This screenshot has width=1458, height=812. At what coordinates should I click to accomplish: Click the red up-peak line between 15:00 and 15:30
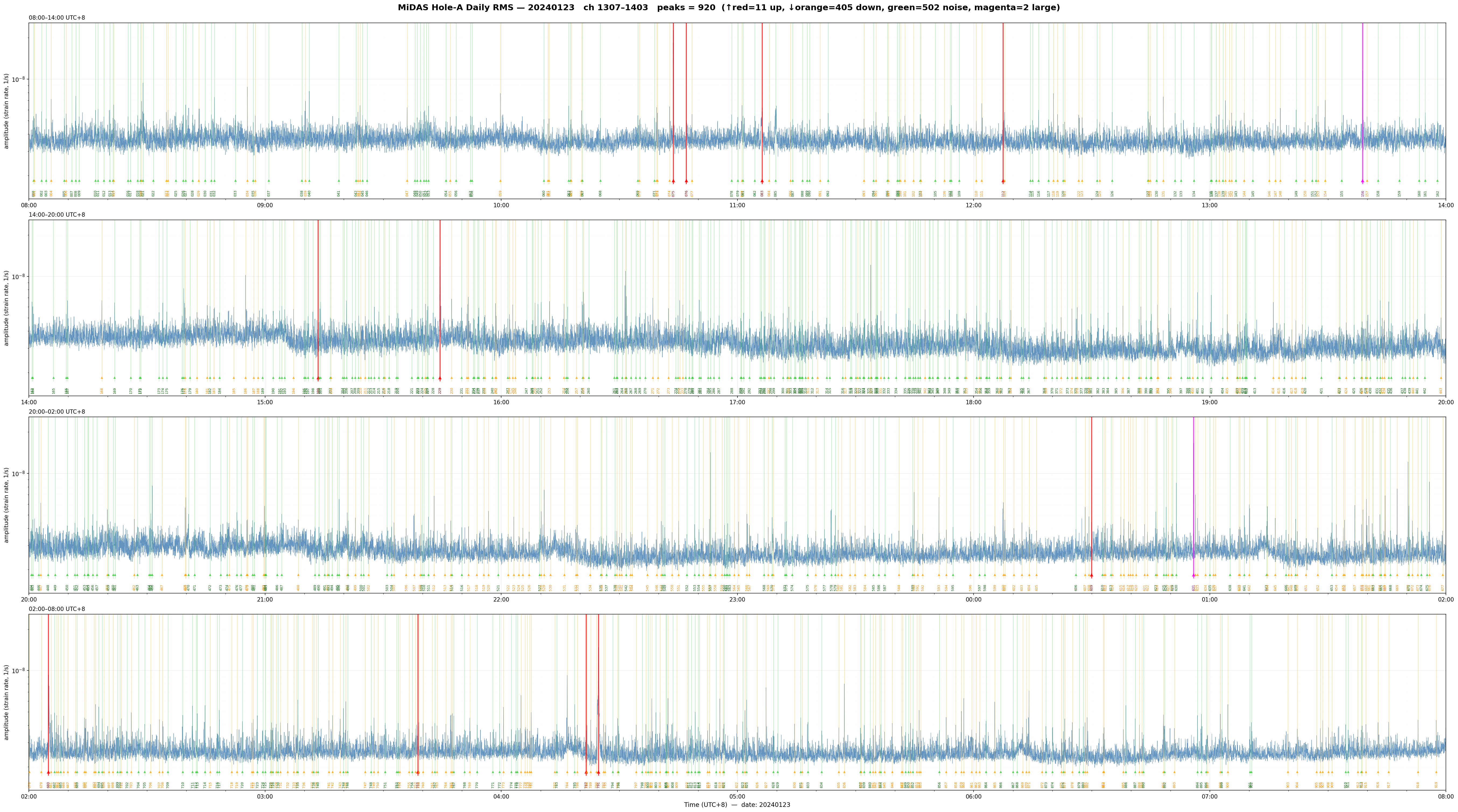(318, 299)
